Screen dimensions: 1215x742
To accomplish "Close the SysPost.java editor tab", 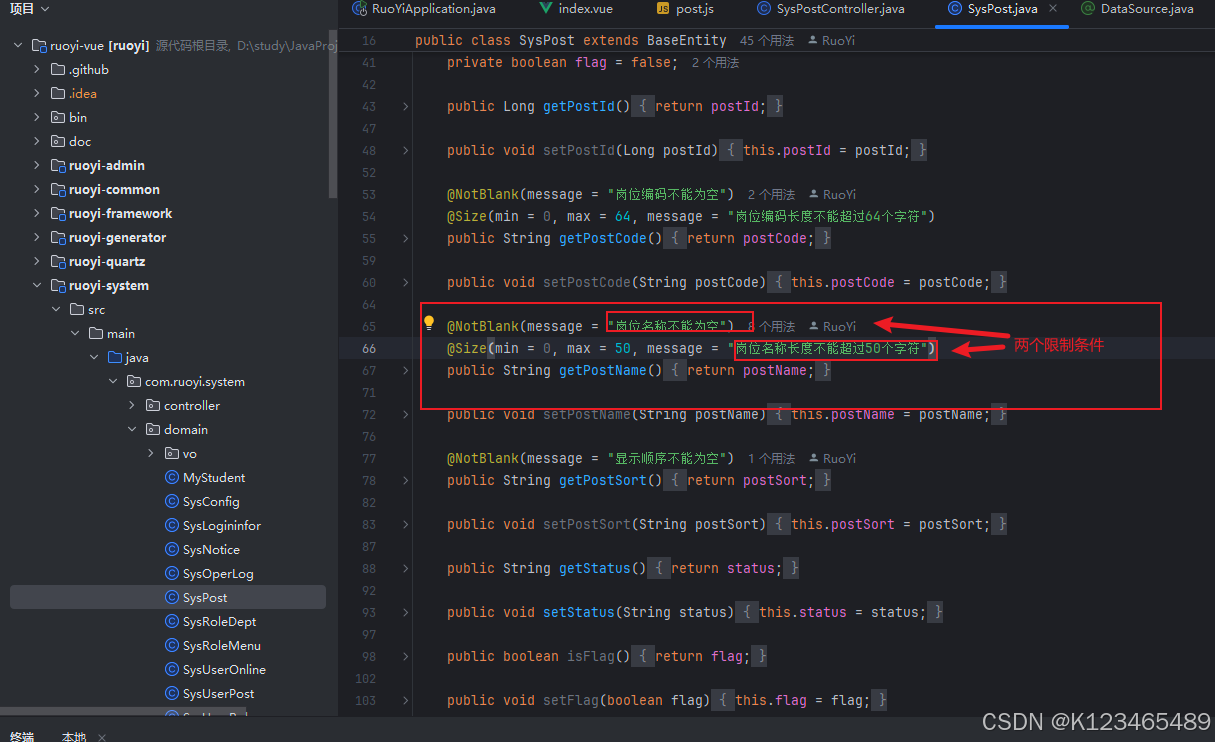I will (x=1053, y=9).
